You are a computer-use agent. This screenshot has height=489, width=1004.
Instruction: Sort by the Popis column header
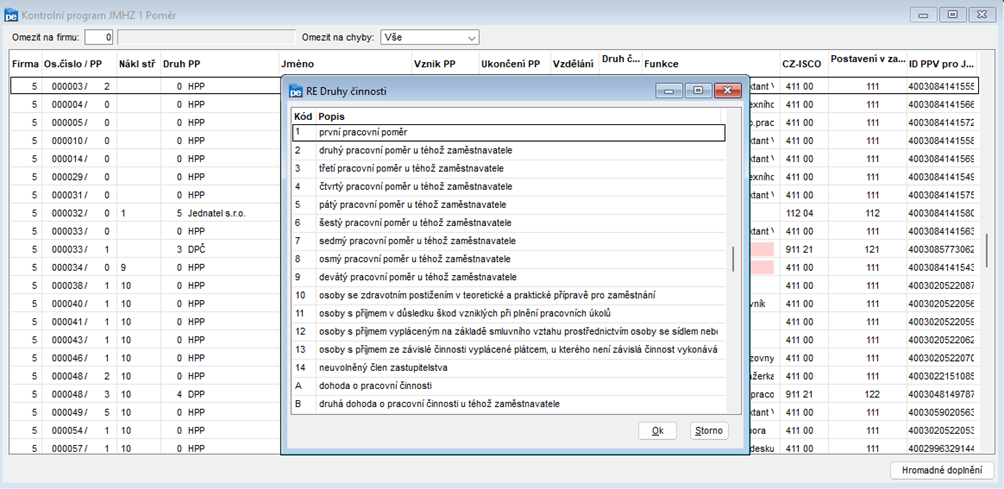pyautogui.click(x=333, y=116)
